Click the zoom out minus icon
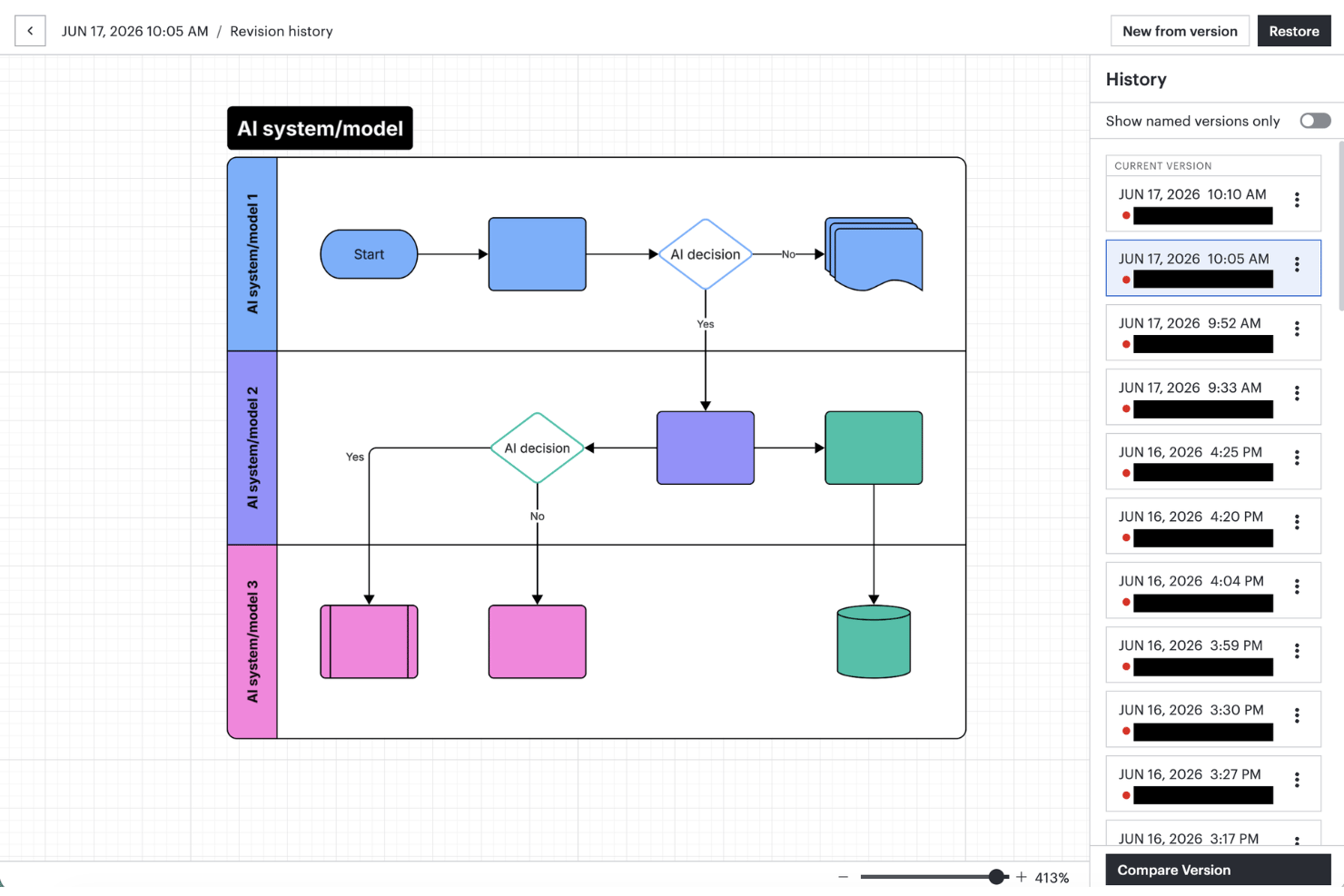 (843, 877)
